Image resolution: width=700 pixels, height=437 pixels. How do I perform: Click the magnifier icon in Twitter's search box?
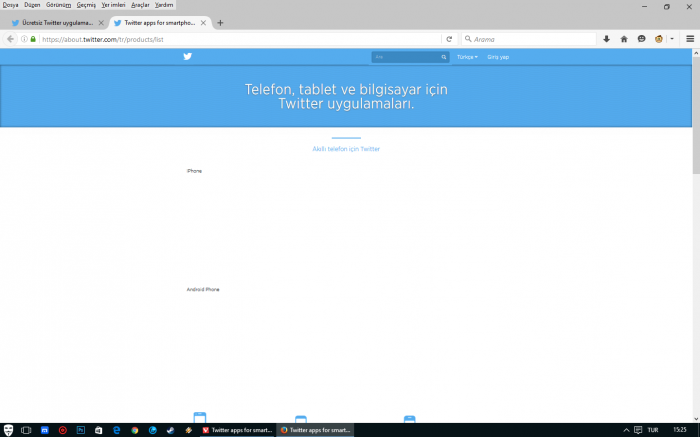[x=444, y=57]
